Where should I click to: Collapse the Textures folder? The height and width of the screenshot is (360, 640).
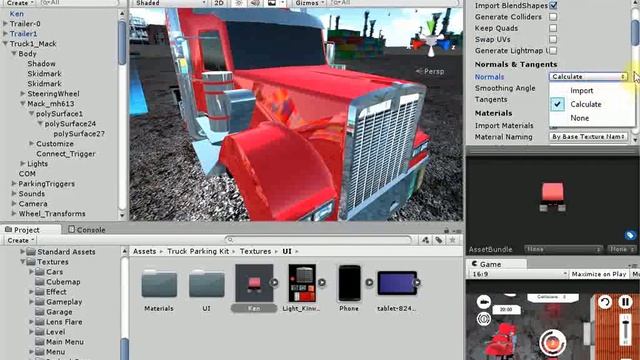coord(22,262)
